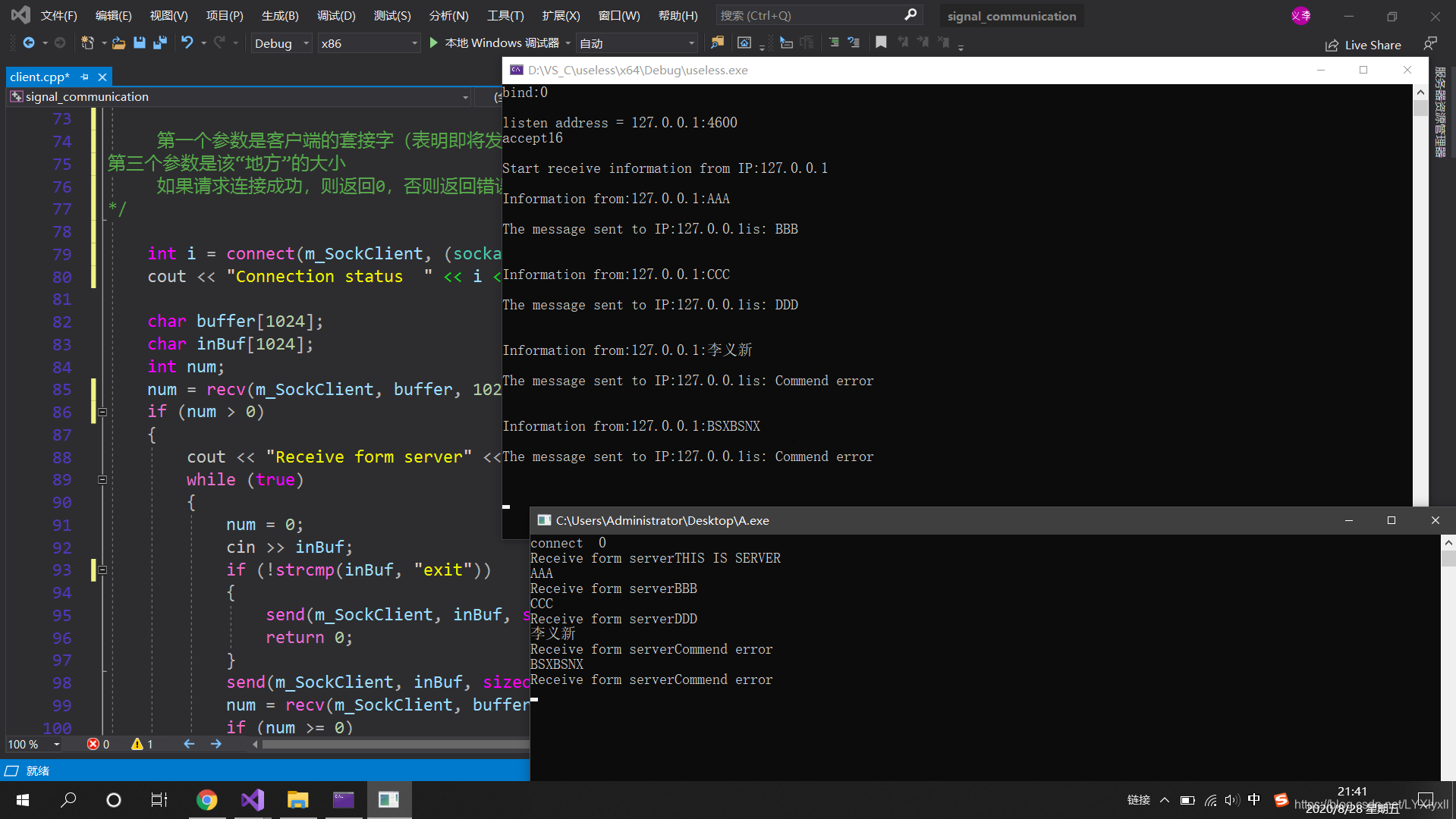Screen dimensions: 1456x819
Task: Pin the client.cpp tab
Action: tap(84, 77)
